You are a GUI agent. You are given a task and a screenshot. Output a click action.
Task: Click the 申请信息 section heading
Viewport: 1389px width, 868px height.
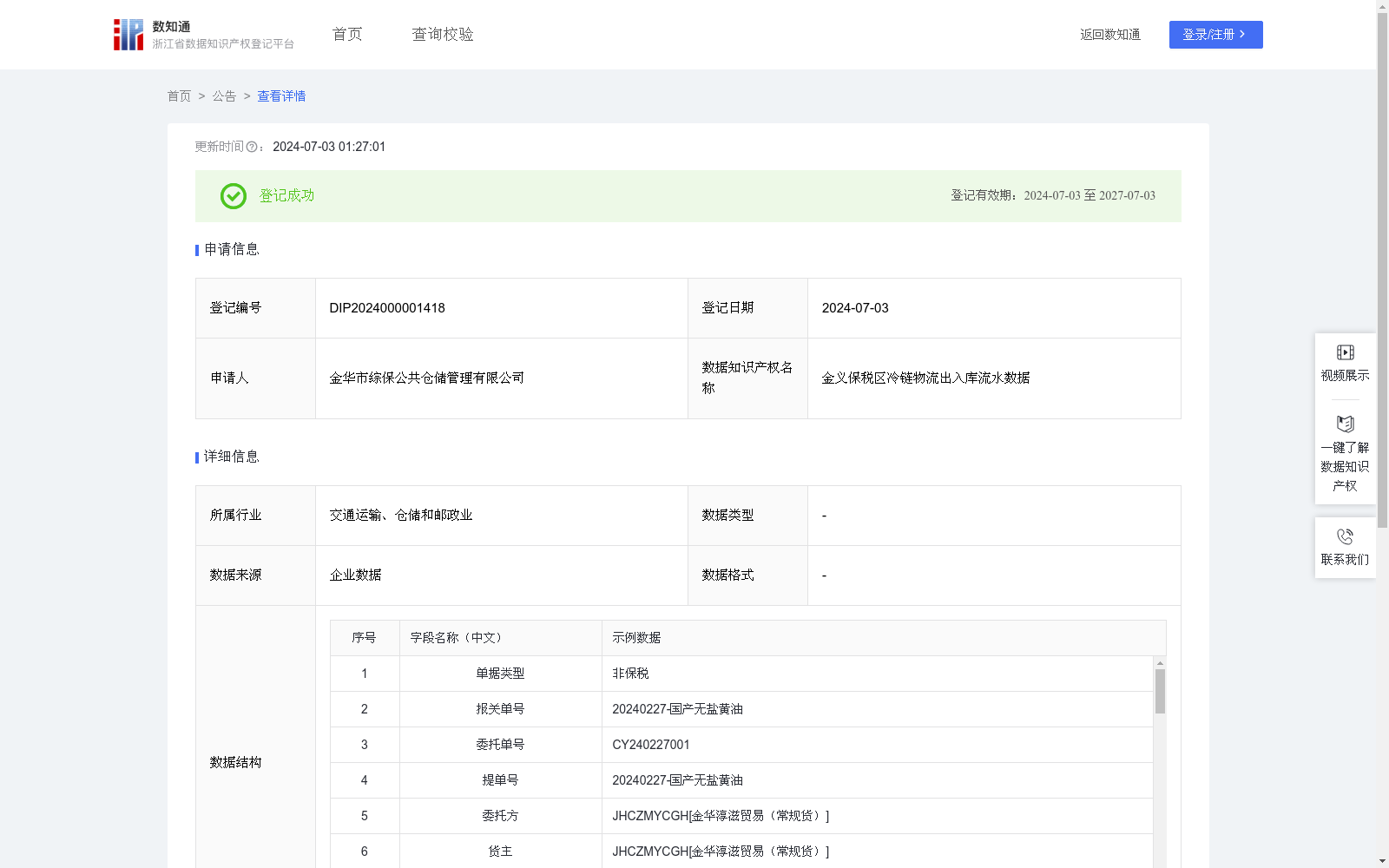(231, 250)
